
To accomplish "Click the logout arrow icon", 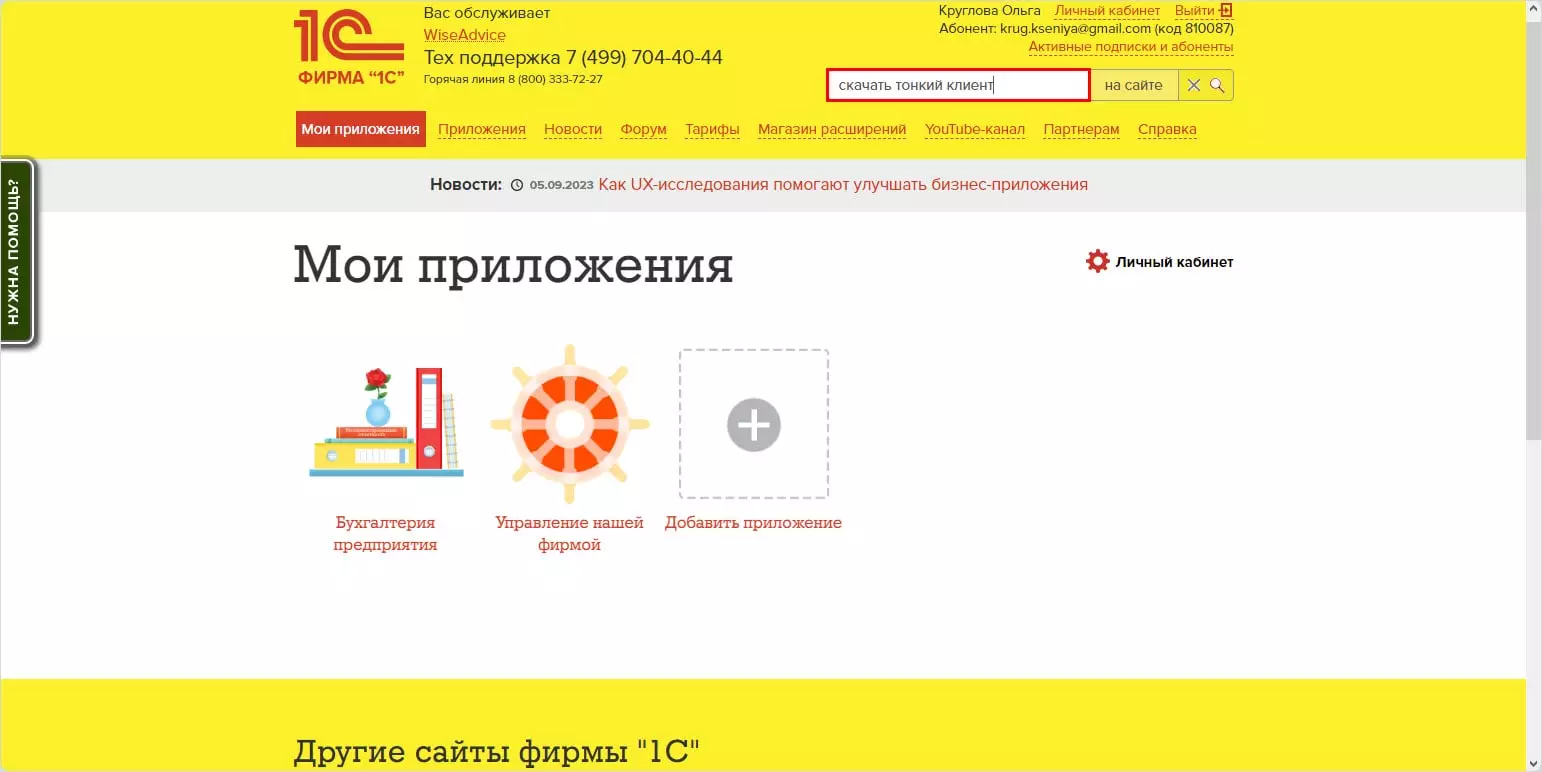I will coord(1226,11).
